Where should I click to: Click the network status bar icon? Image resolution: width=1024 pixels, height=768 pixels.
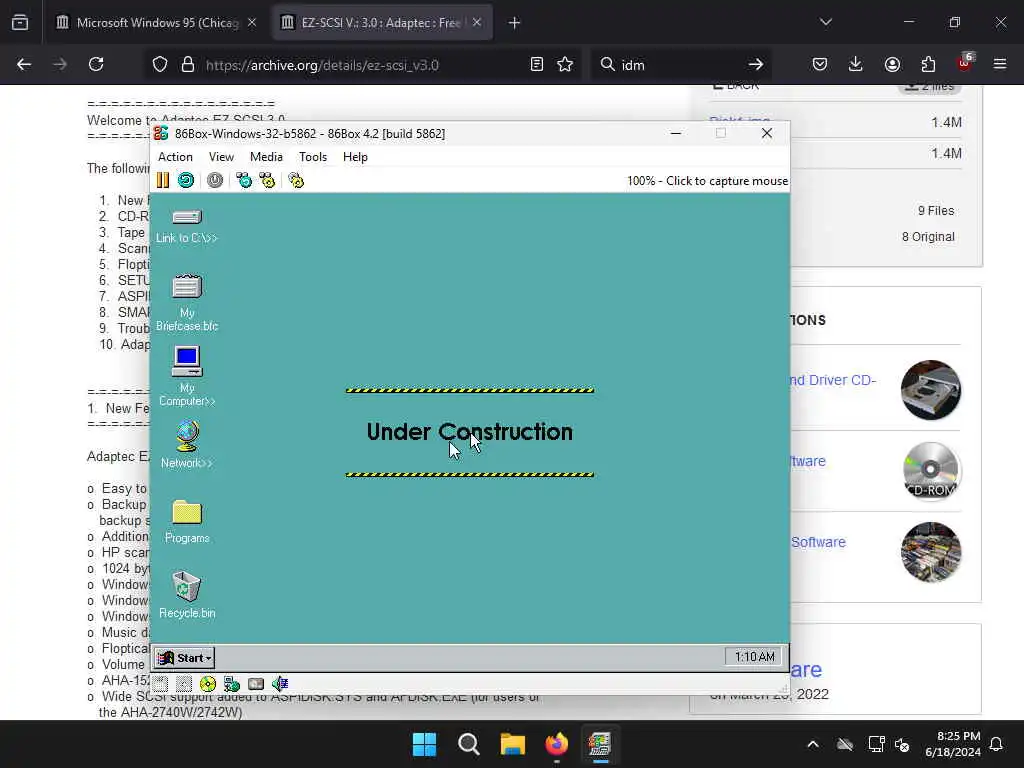pyautogui.click(x=232, y=684)
